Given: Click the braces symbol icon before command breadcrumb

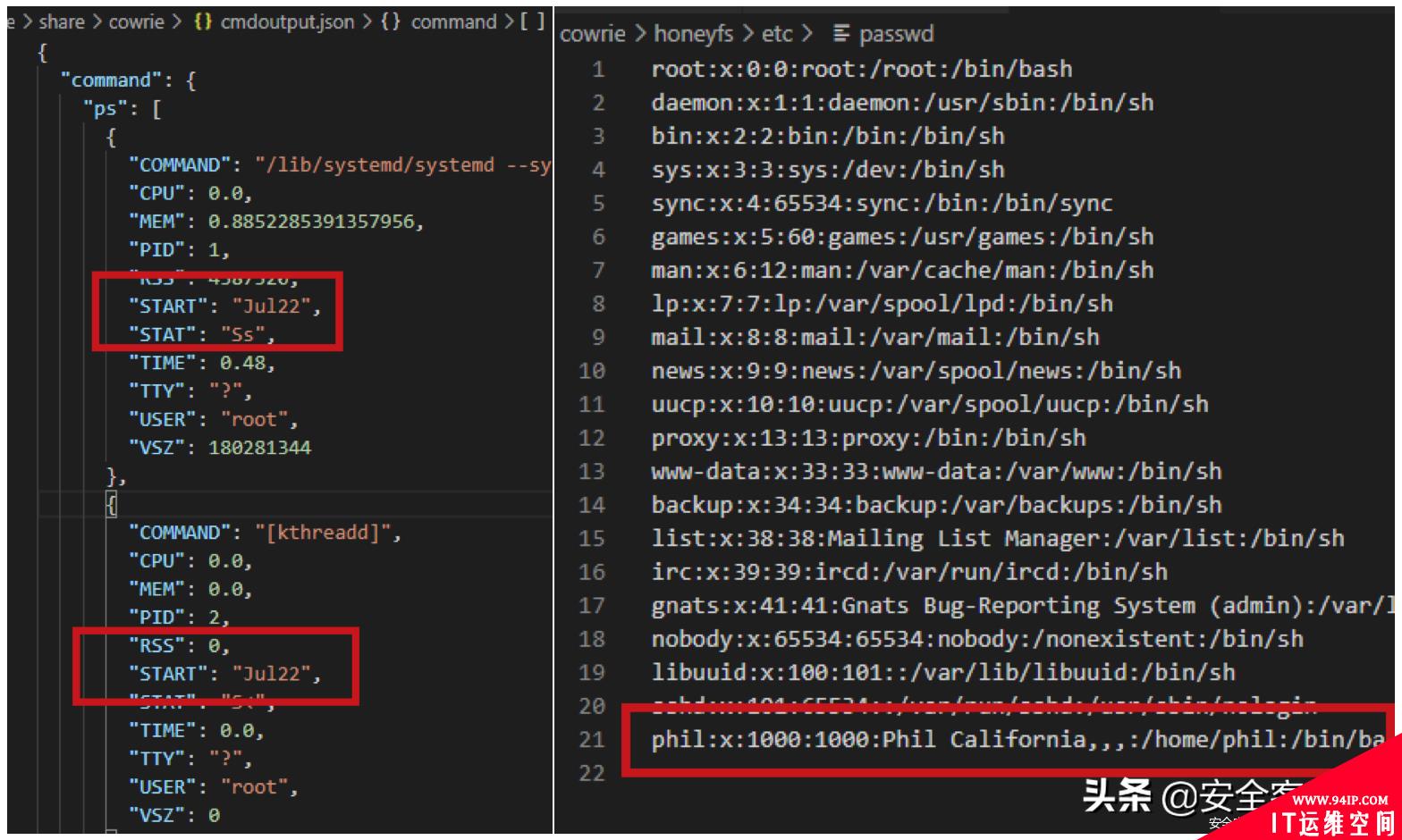Looking at the screenshot, I should tap(391, 21).
